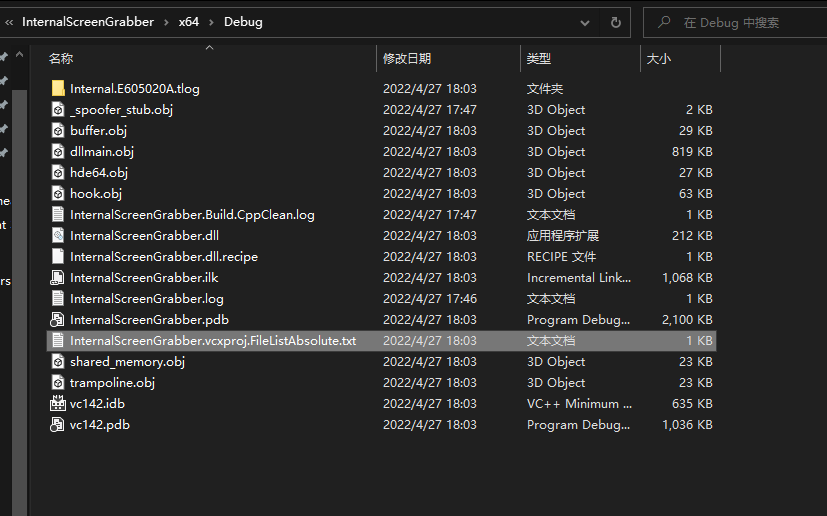The image size is (827, 516).
Task: Select InternalScreenGrabber.vcxproj.FileListAbsolute.txt file name
Action: tap(213, 341)
